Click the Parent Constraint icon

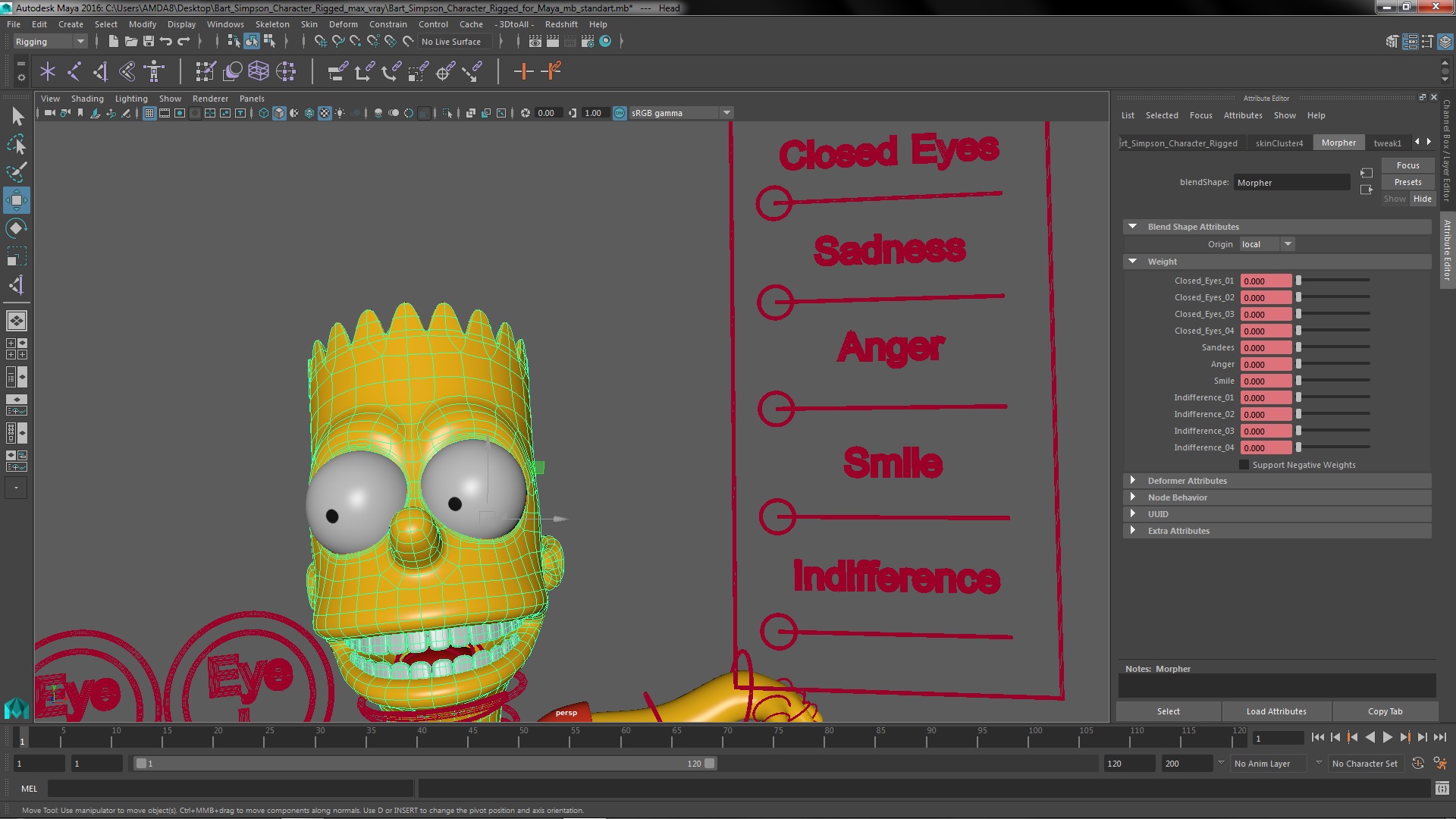[x=337, y=71]
